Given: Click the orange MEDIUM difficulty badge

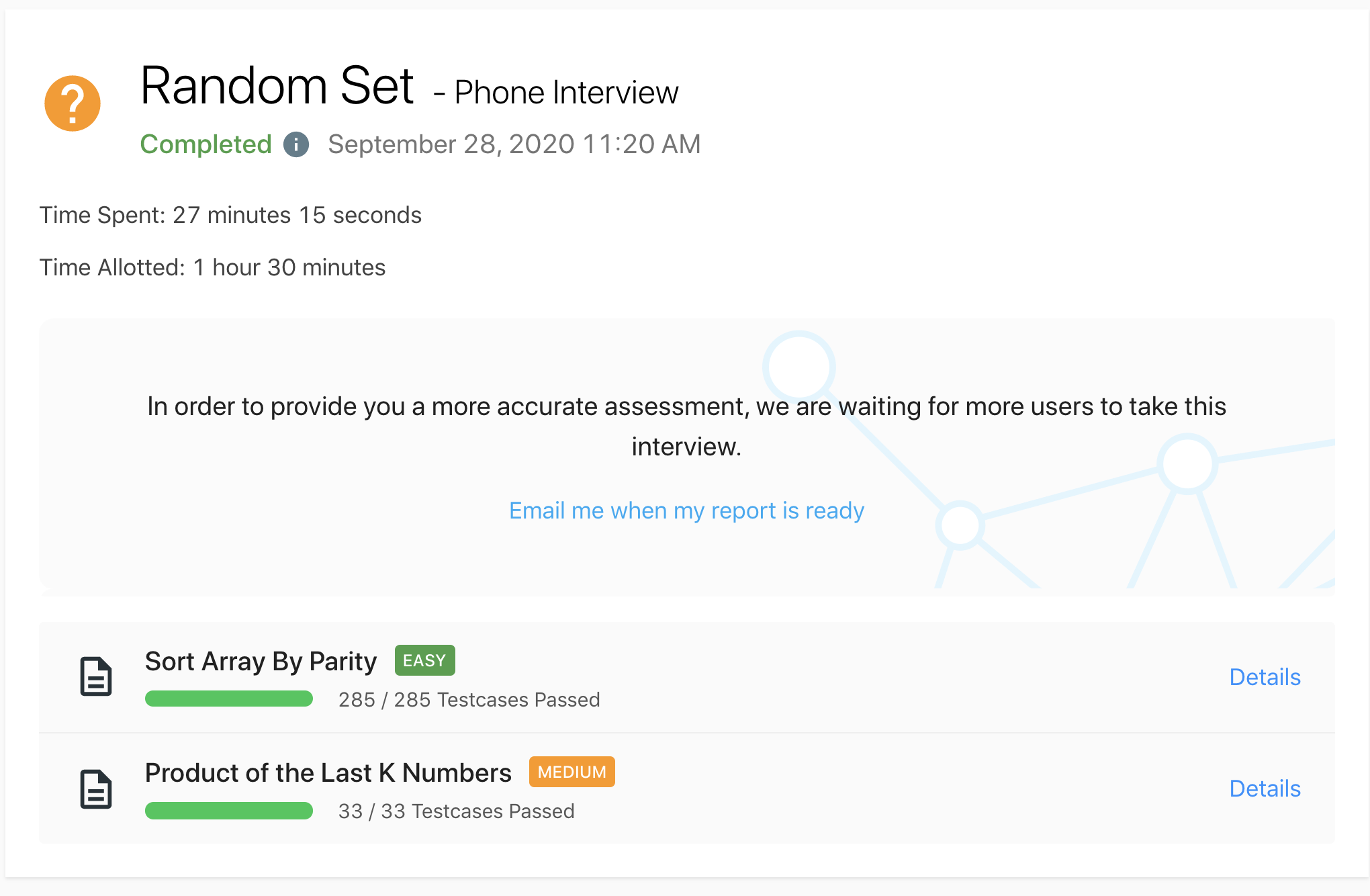Looking at the screenshot, I should pyautogui.click(x=572, y=772).
